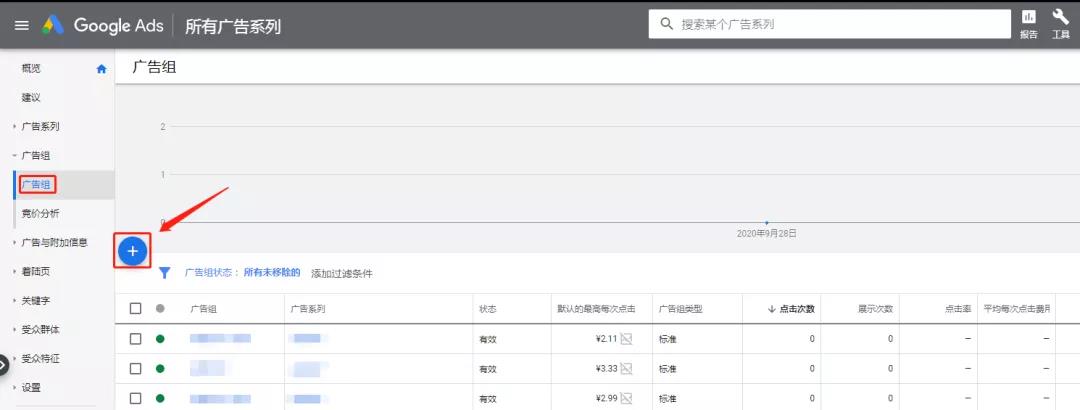Tick the select-all checkbox in table header
The image size is (1080, 410).
click(136, 309)
